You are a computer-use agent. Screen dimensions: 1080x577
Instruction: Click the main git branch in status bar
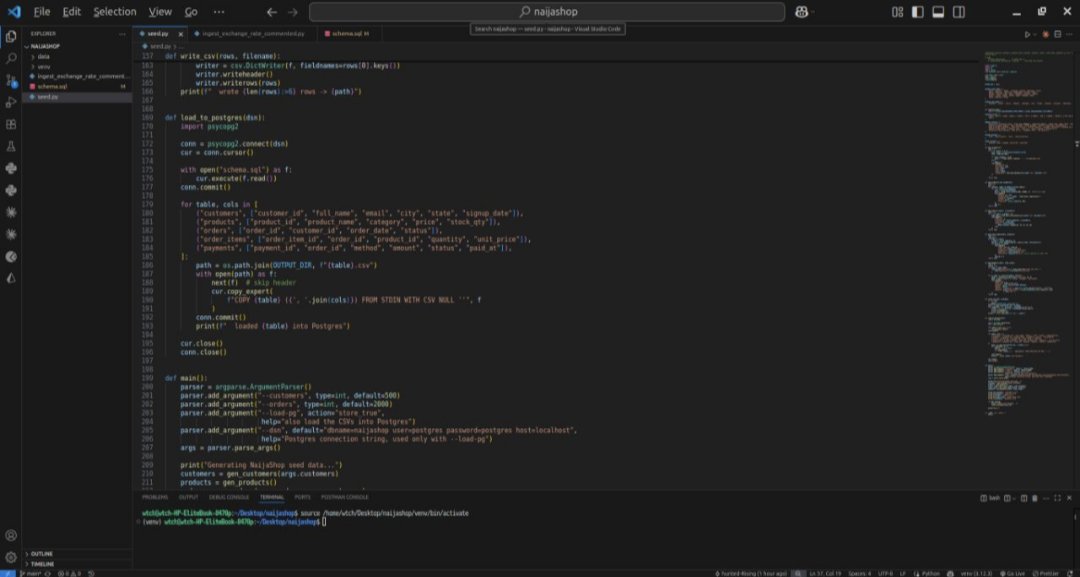click(30, 573)
